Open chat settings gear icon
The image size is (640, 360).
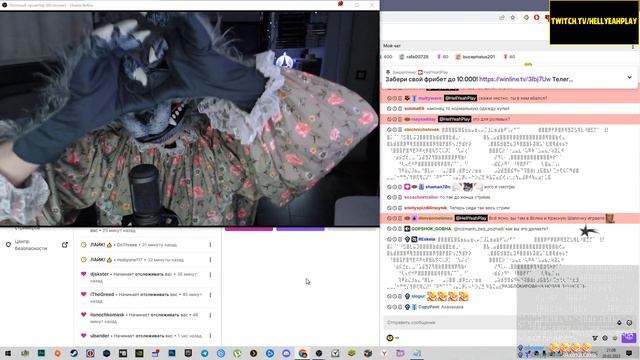[605, 338]
